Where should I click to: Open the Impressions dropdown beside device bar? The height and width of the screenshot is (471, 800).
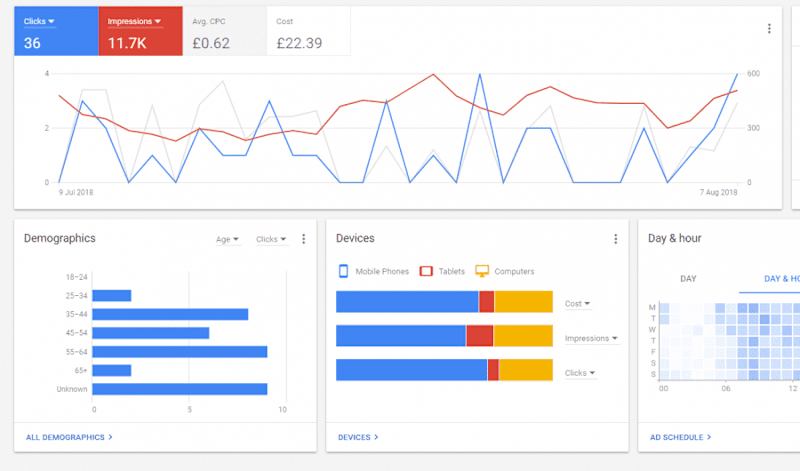[x=591, y=338]
